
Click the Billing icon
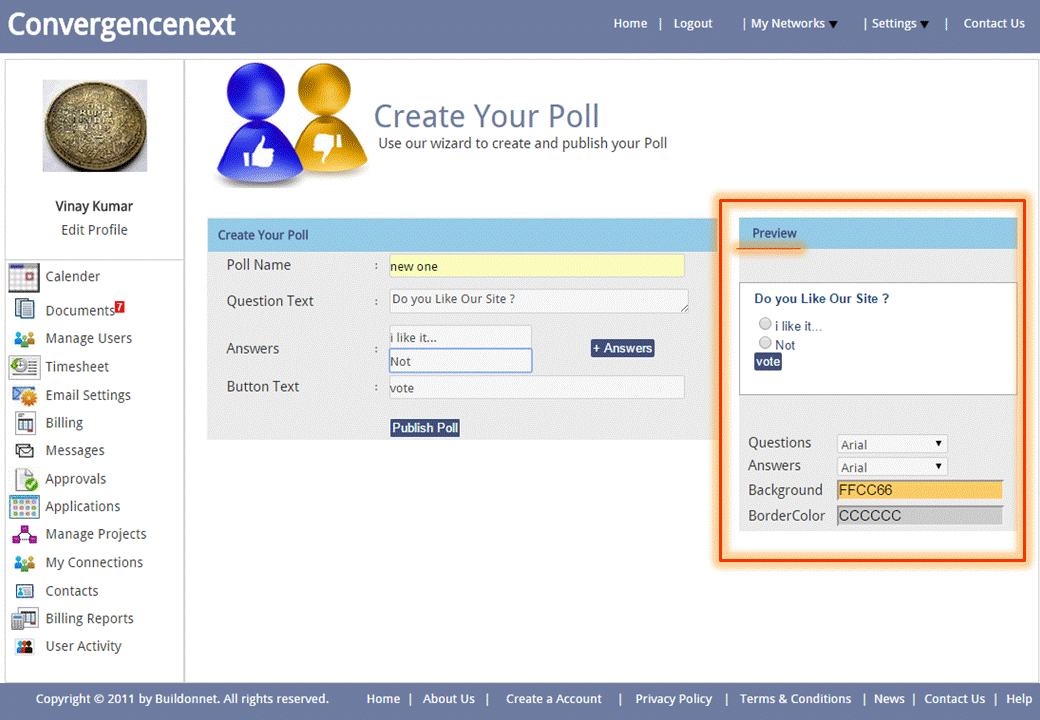(24, 423)
